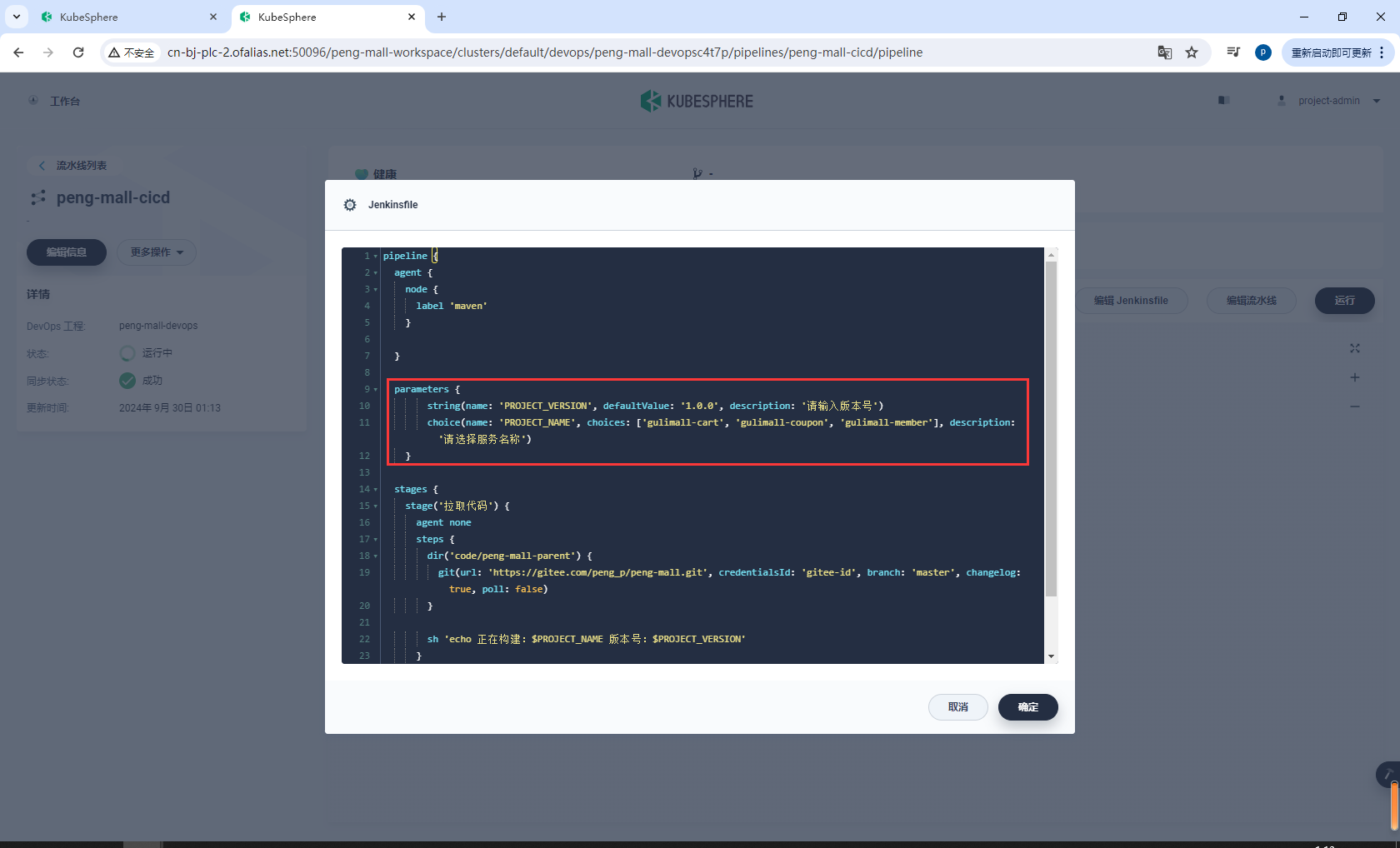This screenshot has width=1400, height=848.
Task: Reload the current page
Action: click(x=78, y=52)
